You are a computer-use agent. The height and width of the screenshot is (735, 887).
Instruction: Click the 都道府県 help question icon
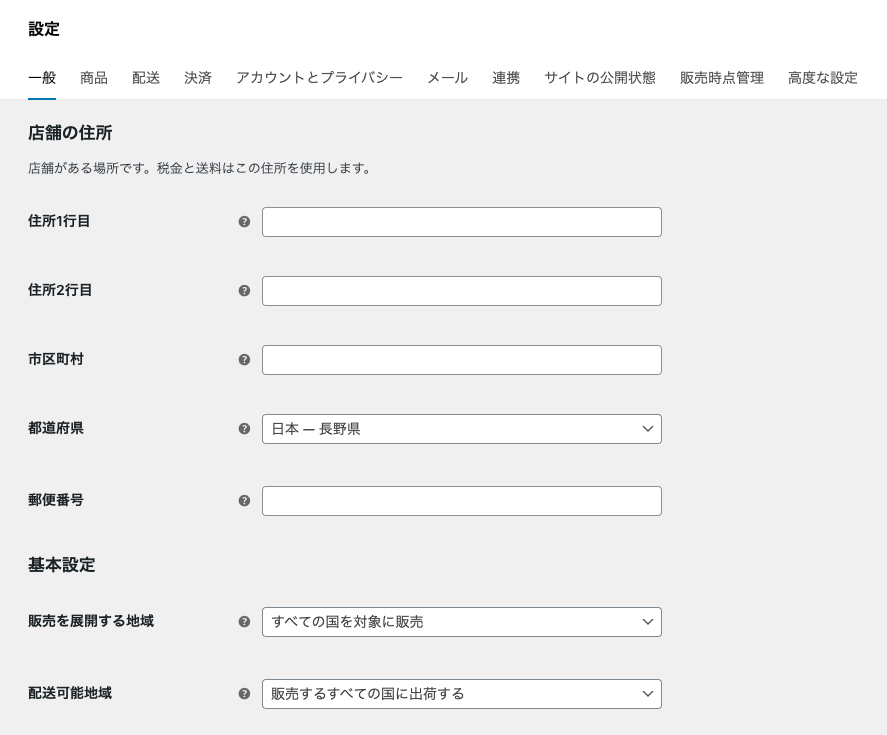[x=244, y=429]
